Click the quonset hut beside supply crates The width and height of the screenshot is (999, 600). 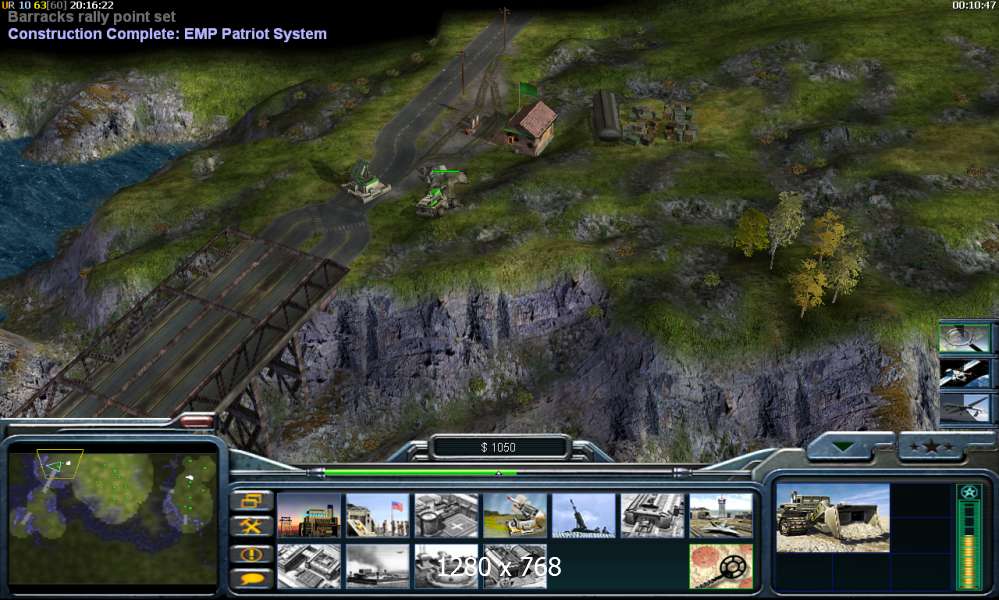pos(606,115)
